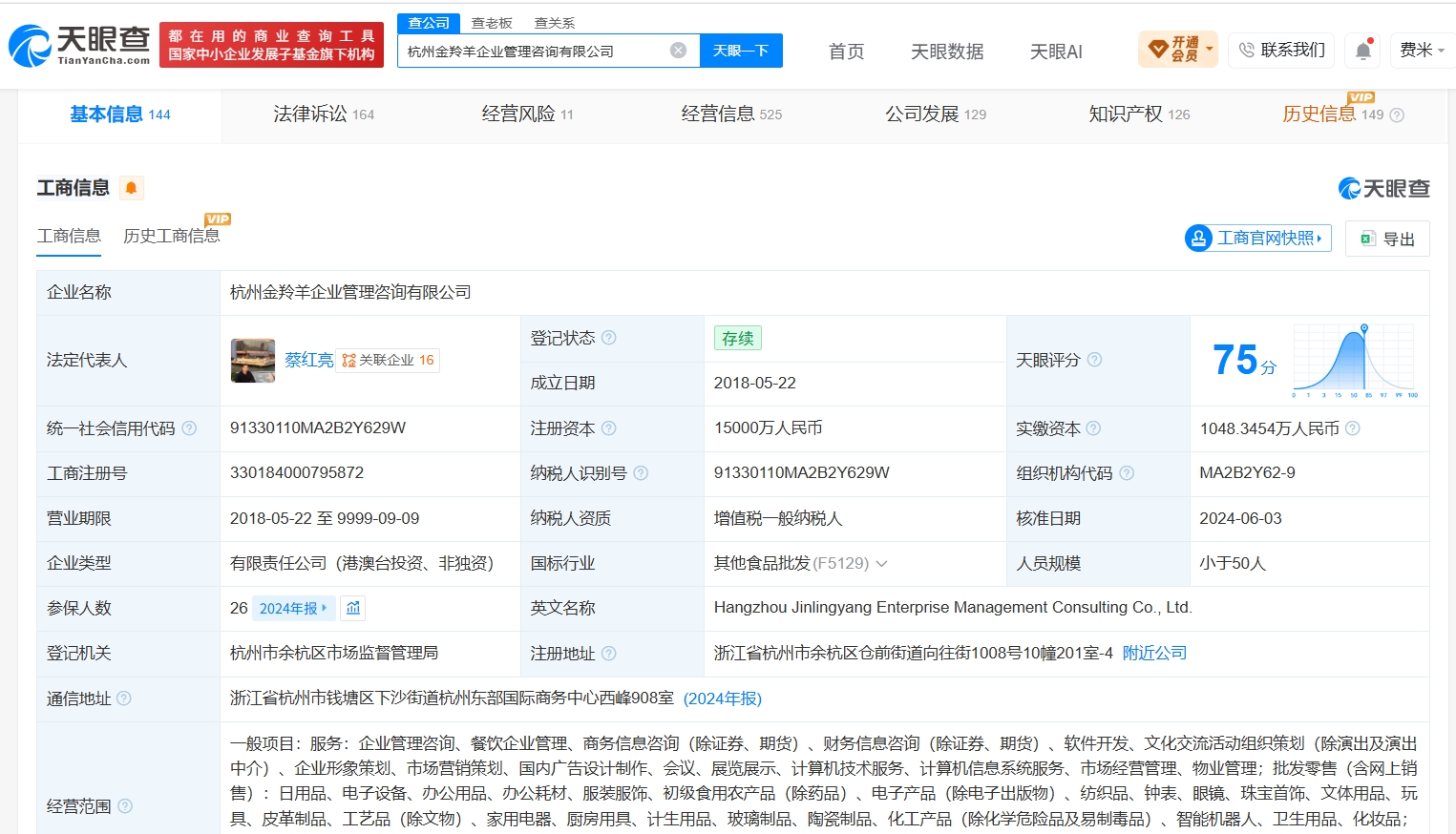
Task: Open the 工商官网快照 snapshot
Action: point(1257,238)
